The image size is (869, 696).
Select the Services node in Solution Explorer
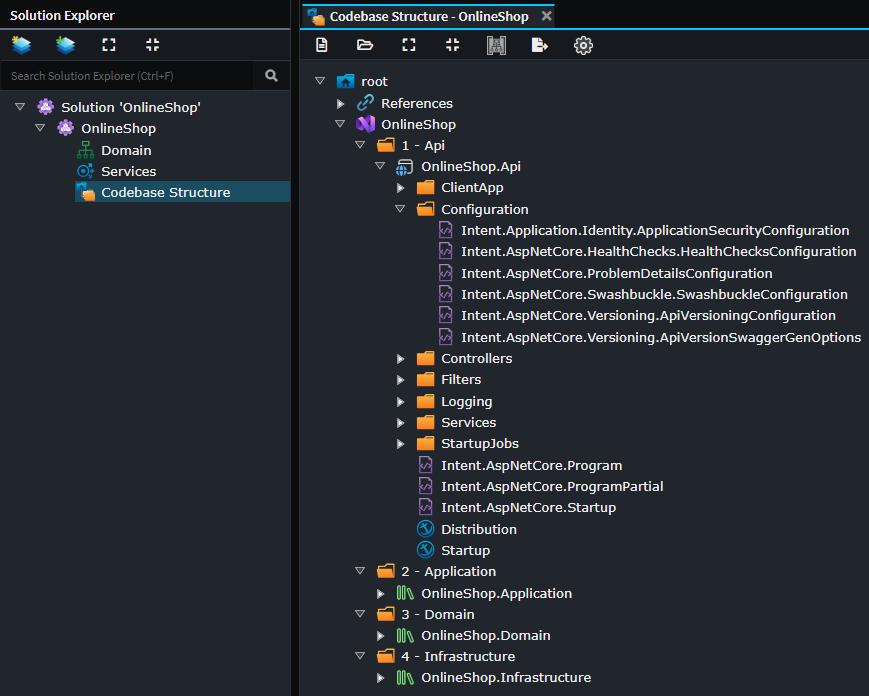[x=127, y=170]
